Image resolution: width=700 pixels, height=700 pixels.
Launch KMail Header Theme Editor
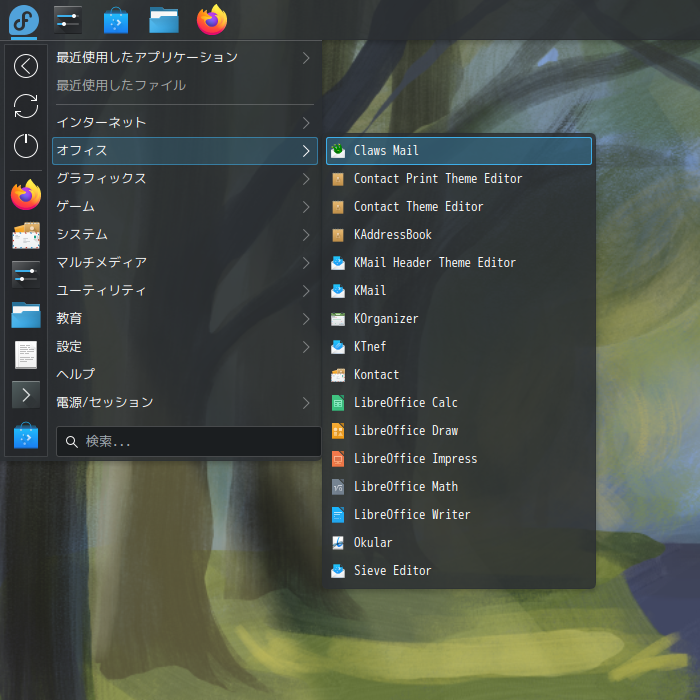459,263
